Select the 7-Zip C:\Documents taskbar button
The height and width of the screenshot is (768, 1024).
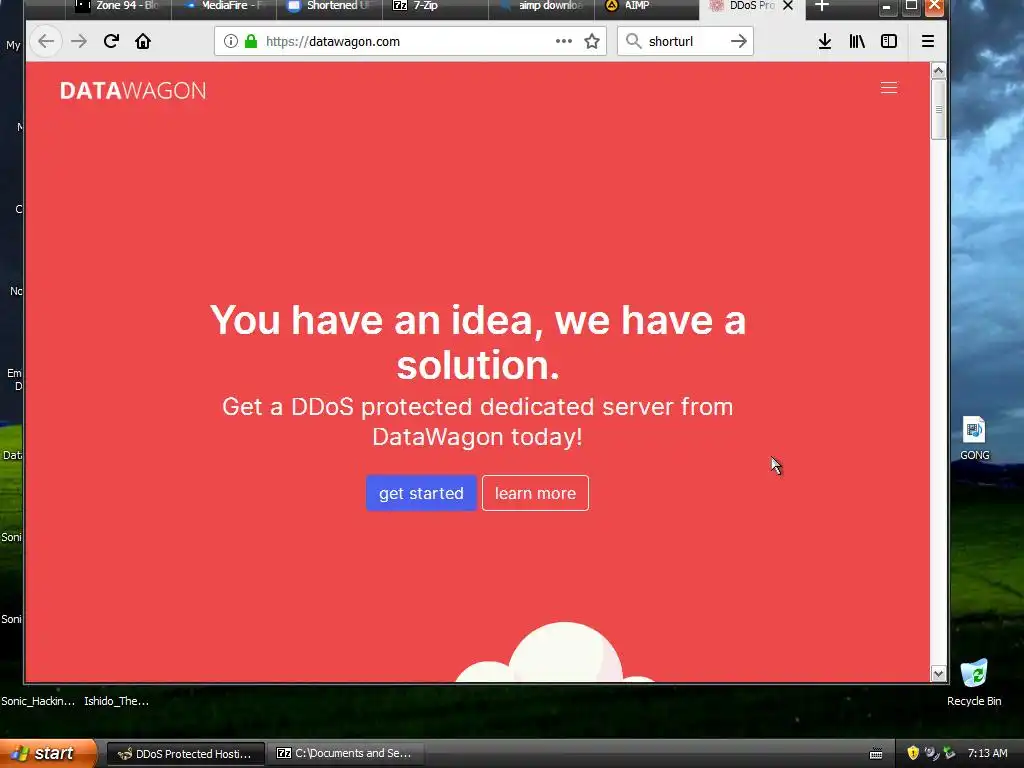tap(346, 754)
